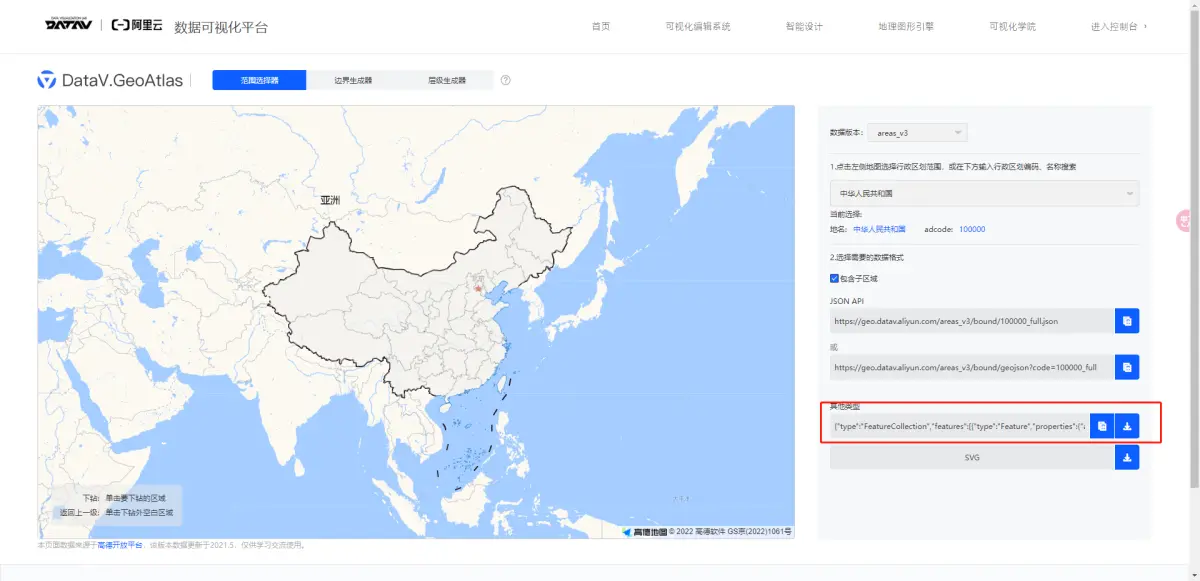Click the 返回上一级 hint on the map
The height and width of the screenshot is (581, 1200).
pyautogui.click(x=117, y=512)
